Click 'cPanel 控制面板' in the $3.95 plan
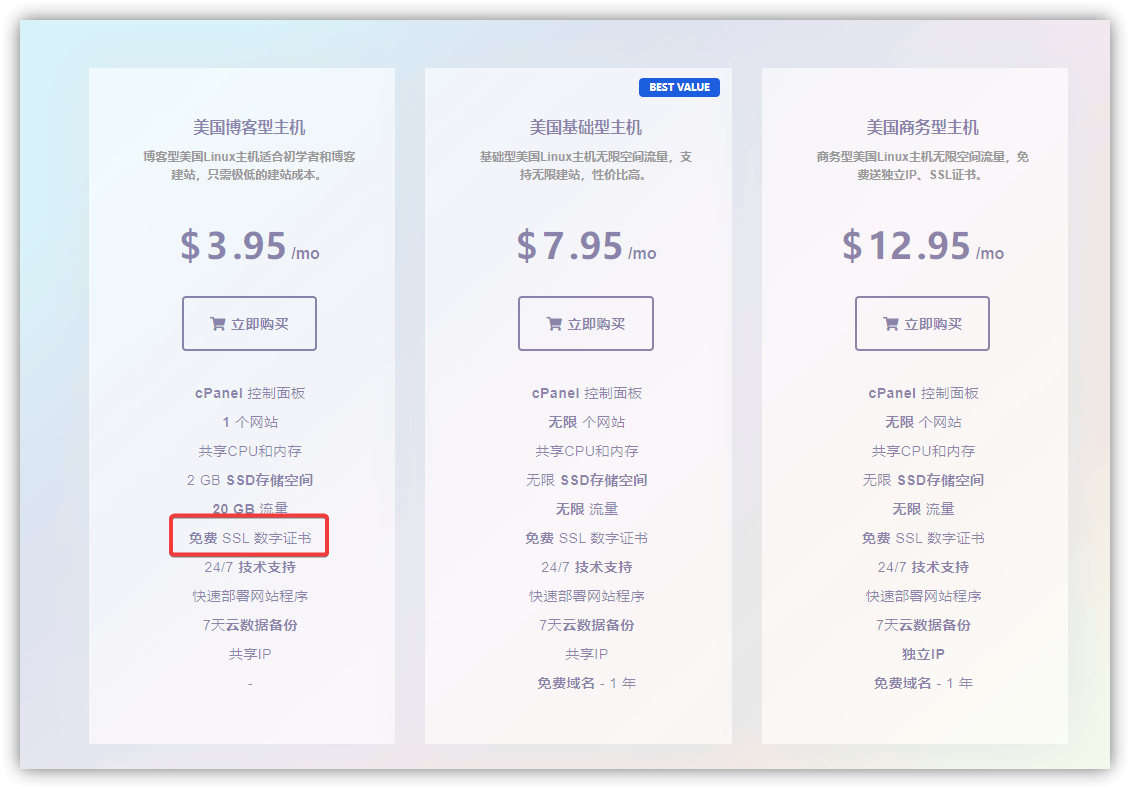Image resolution: width=1130 pixels, height=789 pixels. click(250, 393)
